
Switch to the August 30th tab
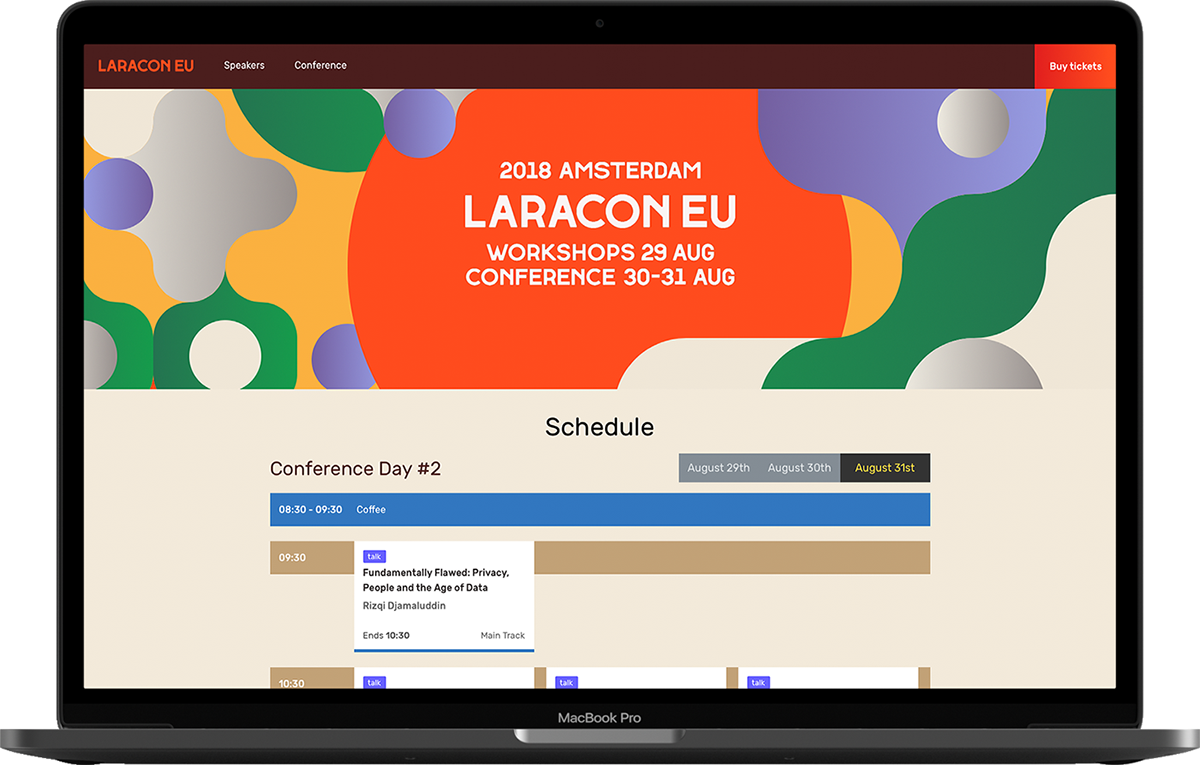pyautogui.click(x=799, y=468)
